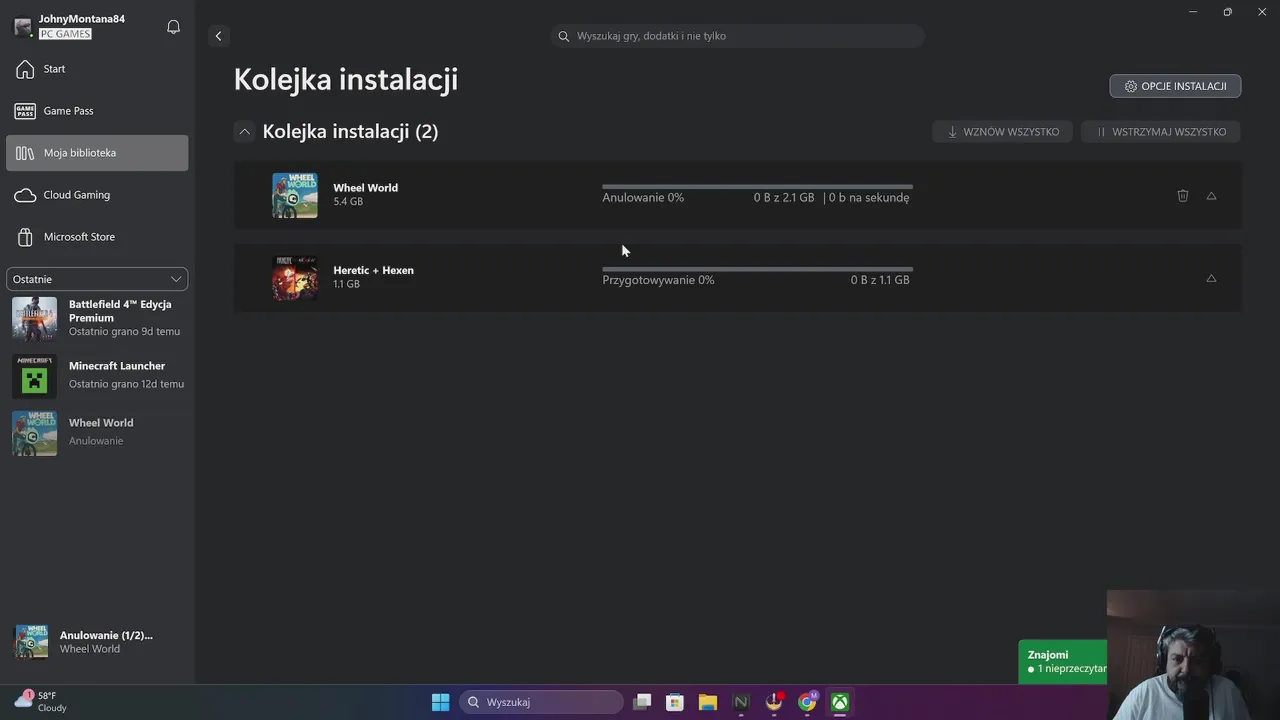Open Chrome from the taskbar
Screen dimensions: 1280x720
[x=807, y=702]
